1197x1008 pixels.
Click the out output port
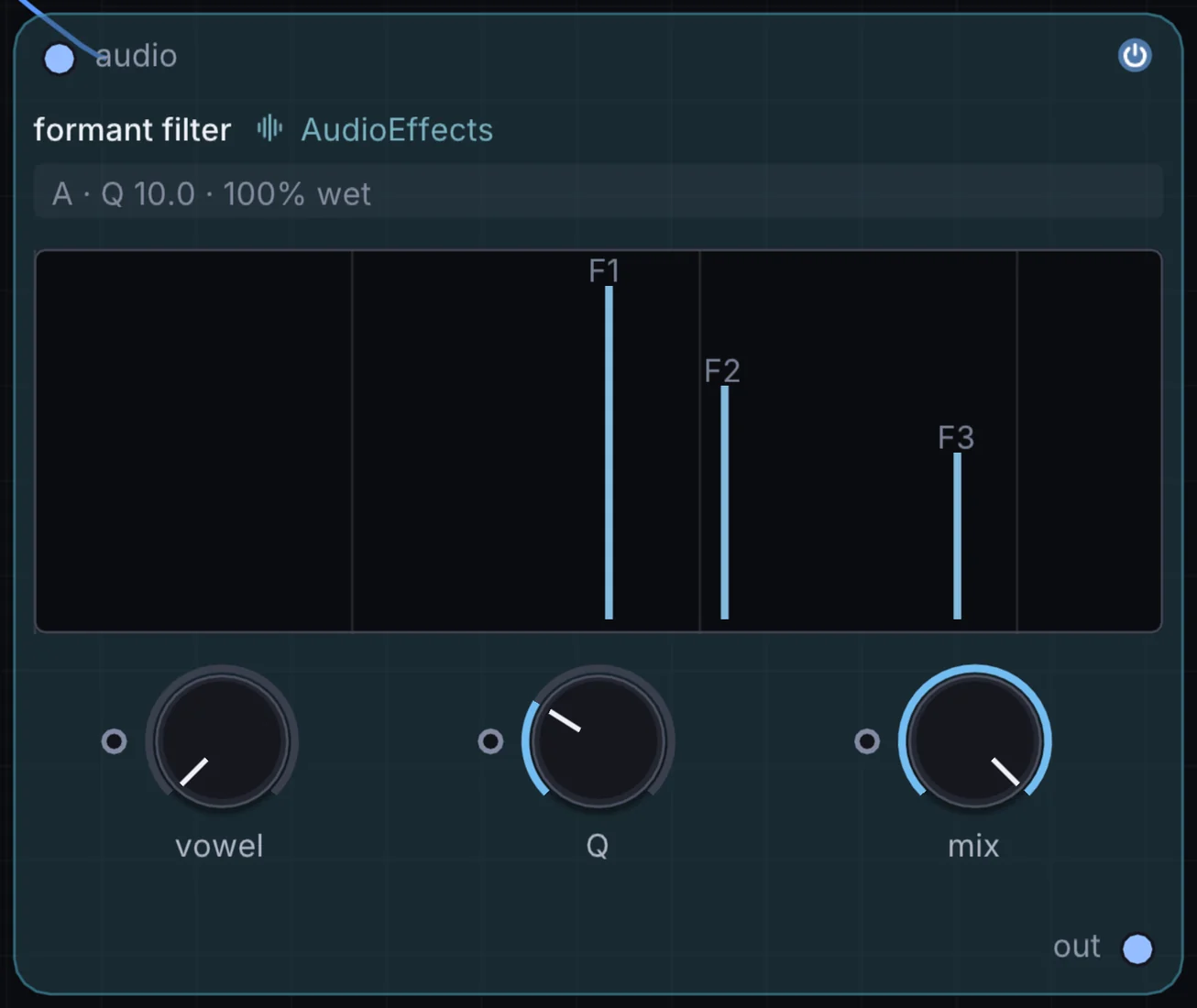coord(1137,949)
